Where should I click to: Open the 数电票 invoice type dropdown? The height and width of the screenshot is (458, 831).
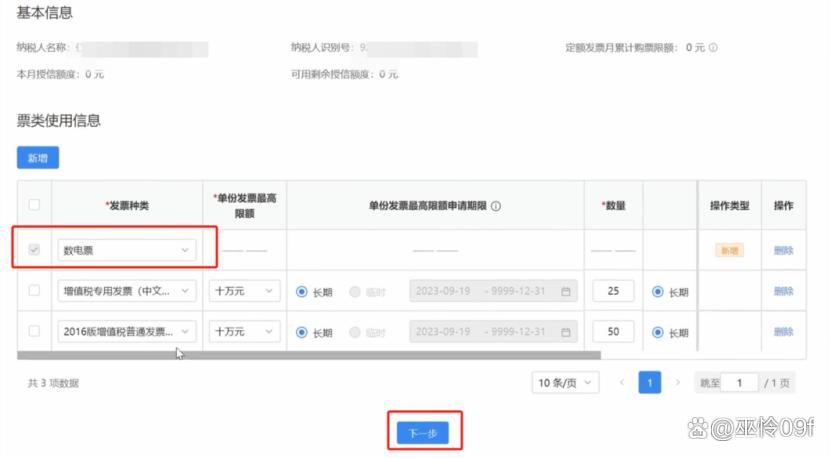[127, 250]
